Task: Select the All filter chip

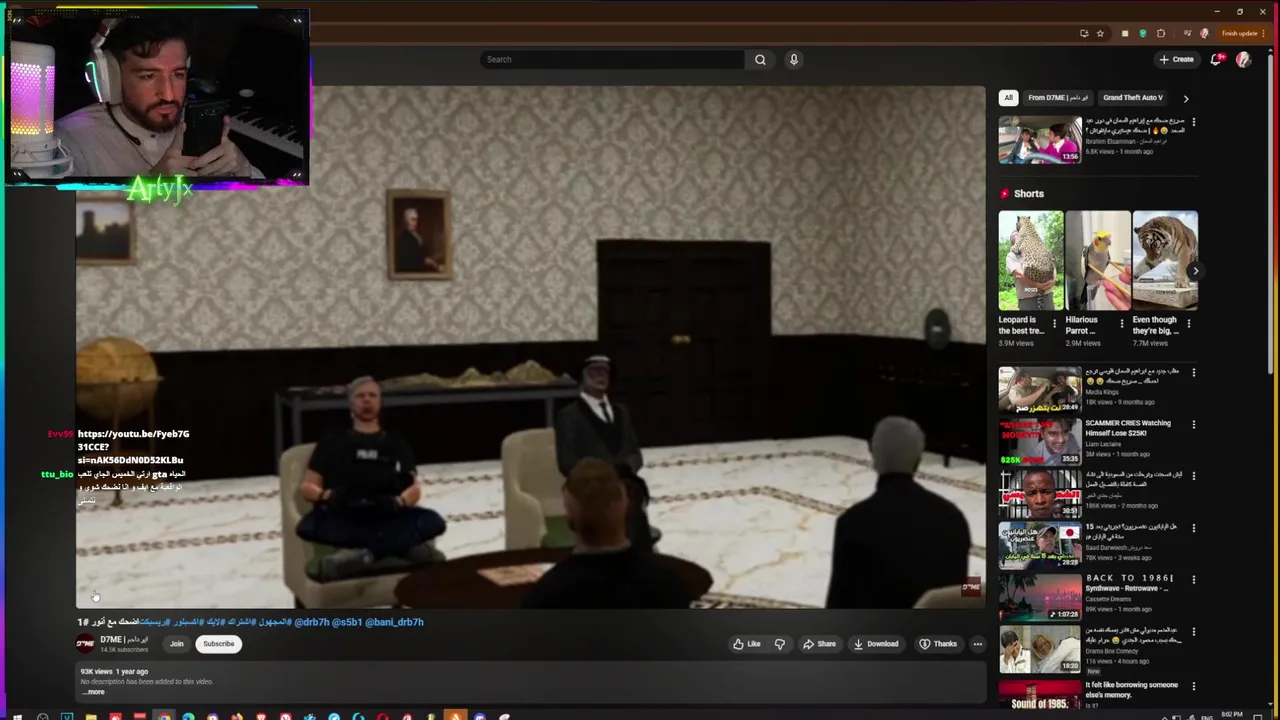Action: click(x=1008, y=98)
